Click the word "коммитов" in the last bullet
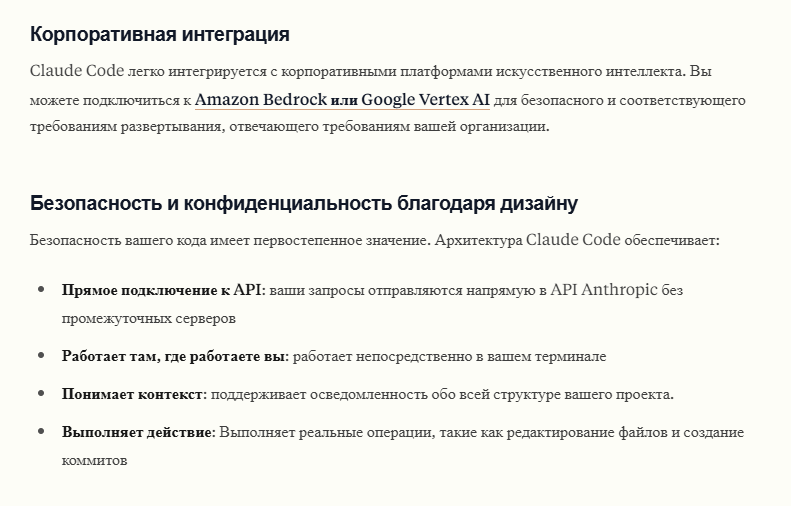This screenshot has width=791, height=506. 94,461
